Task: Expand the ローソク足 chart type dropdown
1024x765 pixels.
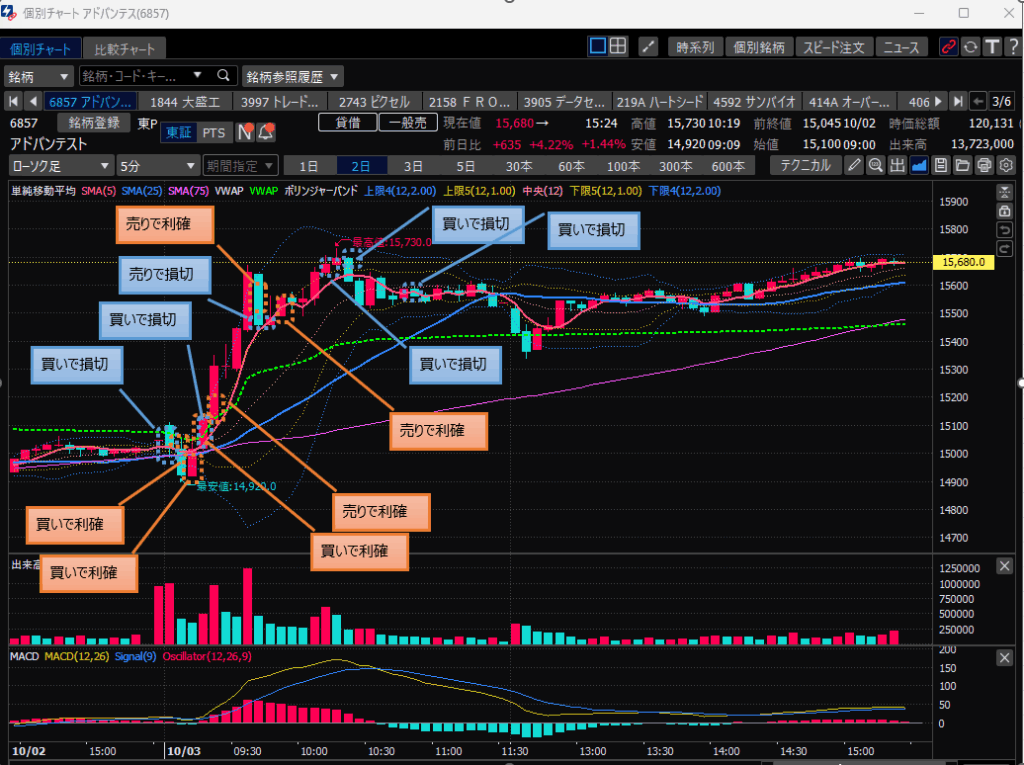Action: pos(58,166)
